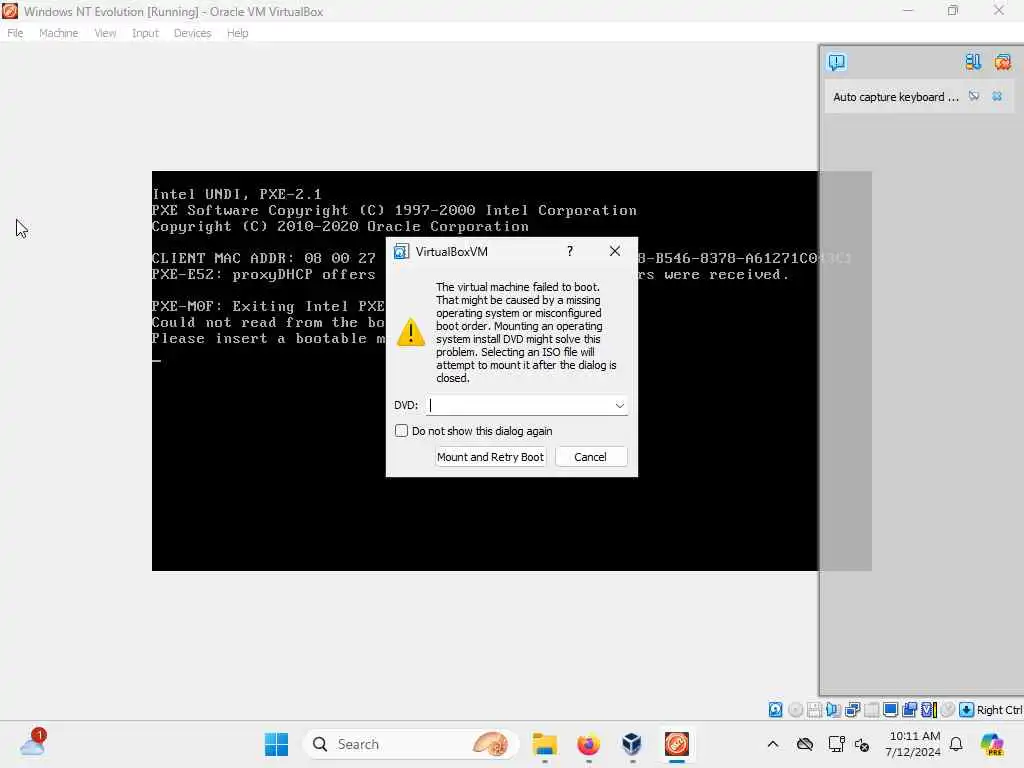1024x768 pixels.
Task: Click Mount and Retry Boot button
Action: click(x=490, y=457)
